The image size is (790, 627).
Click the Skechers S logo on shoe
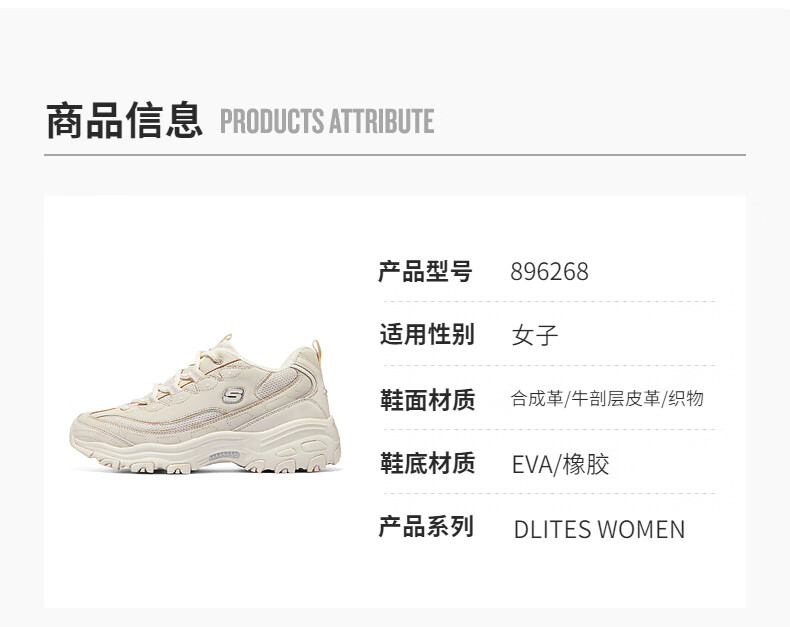[233, 395]
